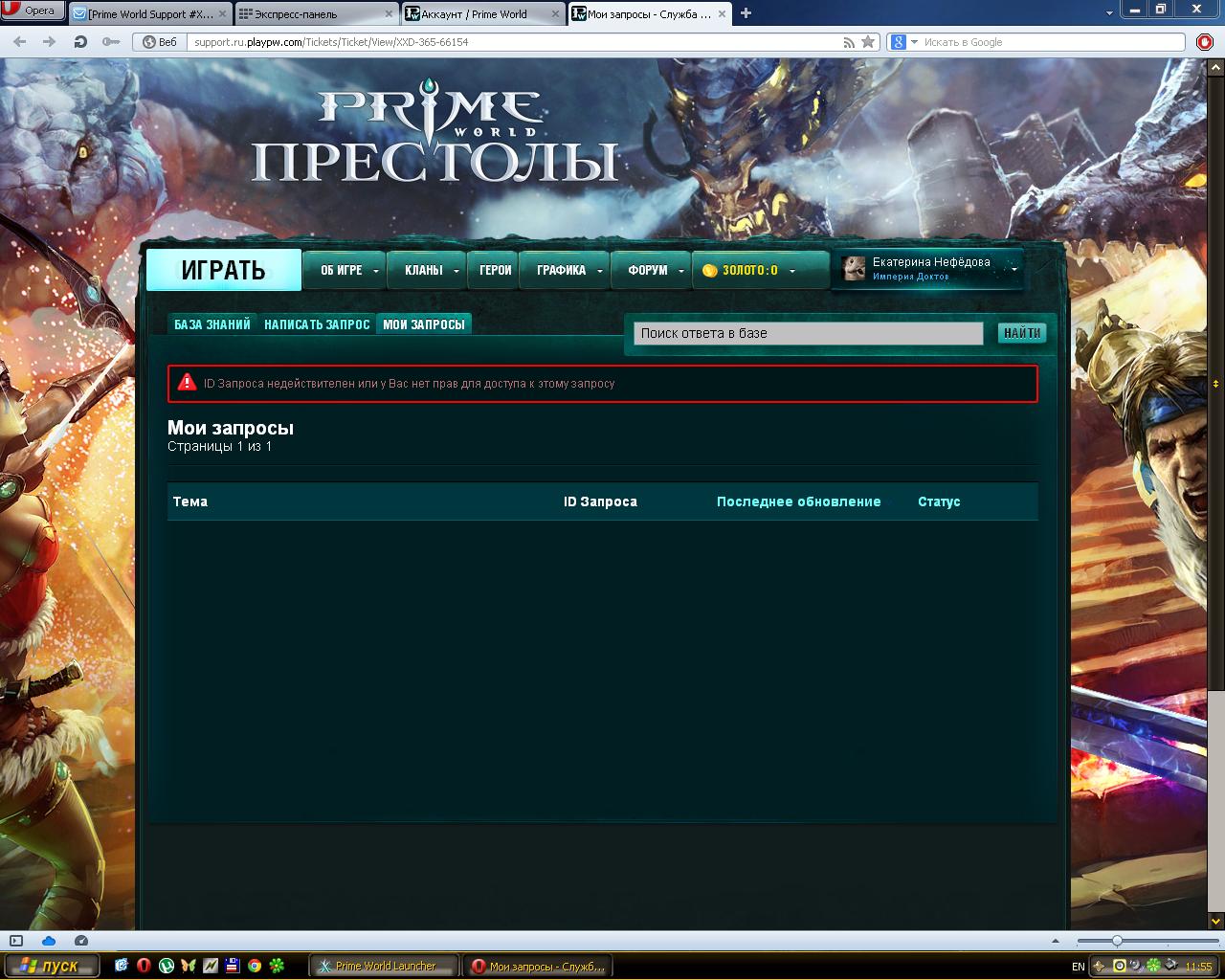
Task: Click the Поиск ответа в базе field
Action: click(x=808, y=333)
